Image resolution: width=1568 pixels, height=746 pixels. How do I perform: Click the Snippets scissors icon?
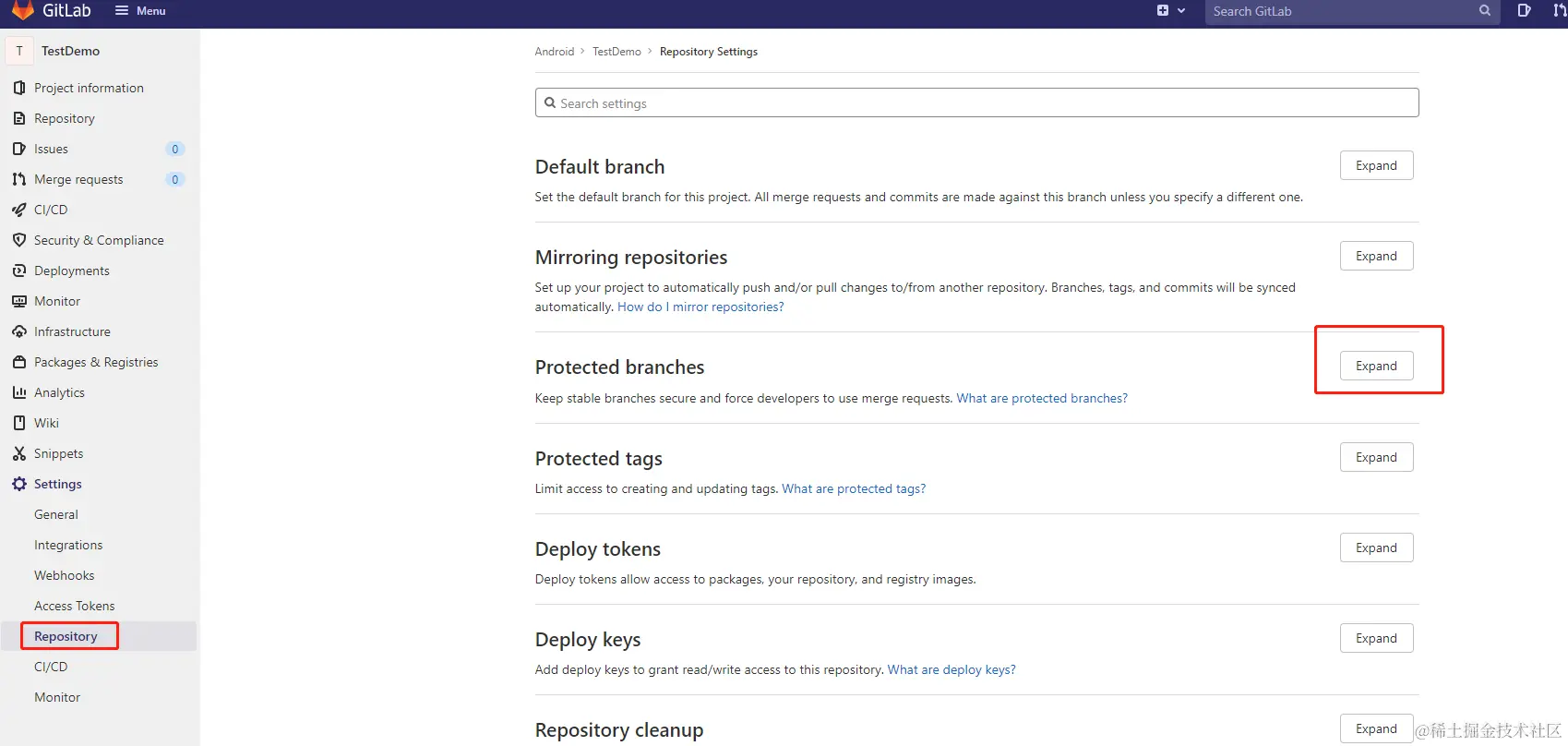pos(19,453)
